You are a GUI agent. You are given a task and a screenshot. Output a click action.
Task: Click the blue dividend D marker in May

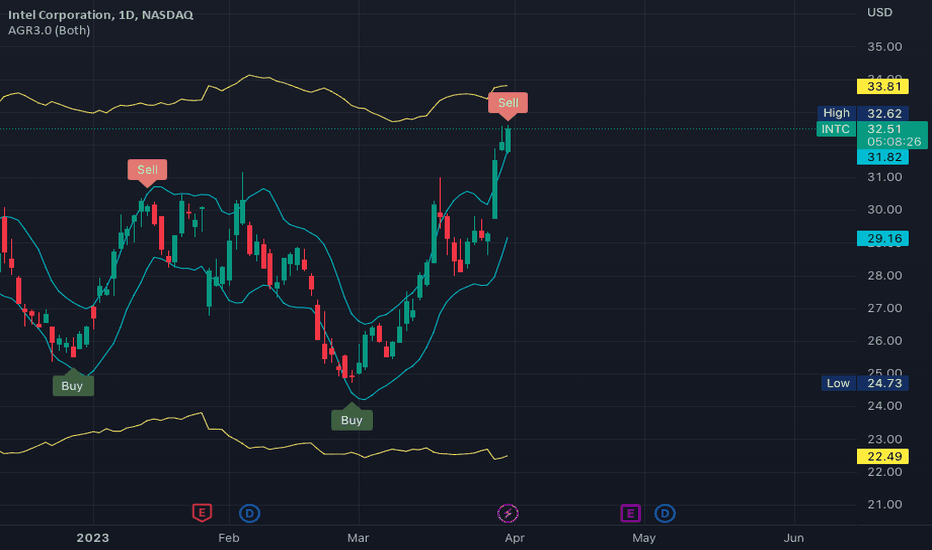tap(665, 513)
